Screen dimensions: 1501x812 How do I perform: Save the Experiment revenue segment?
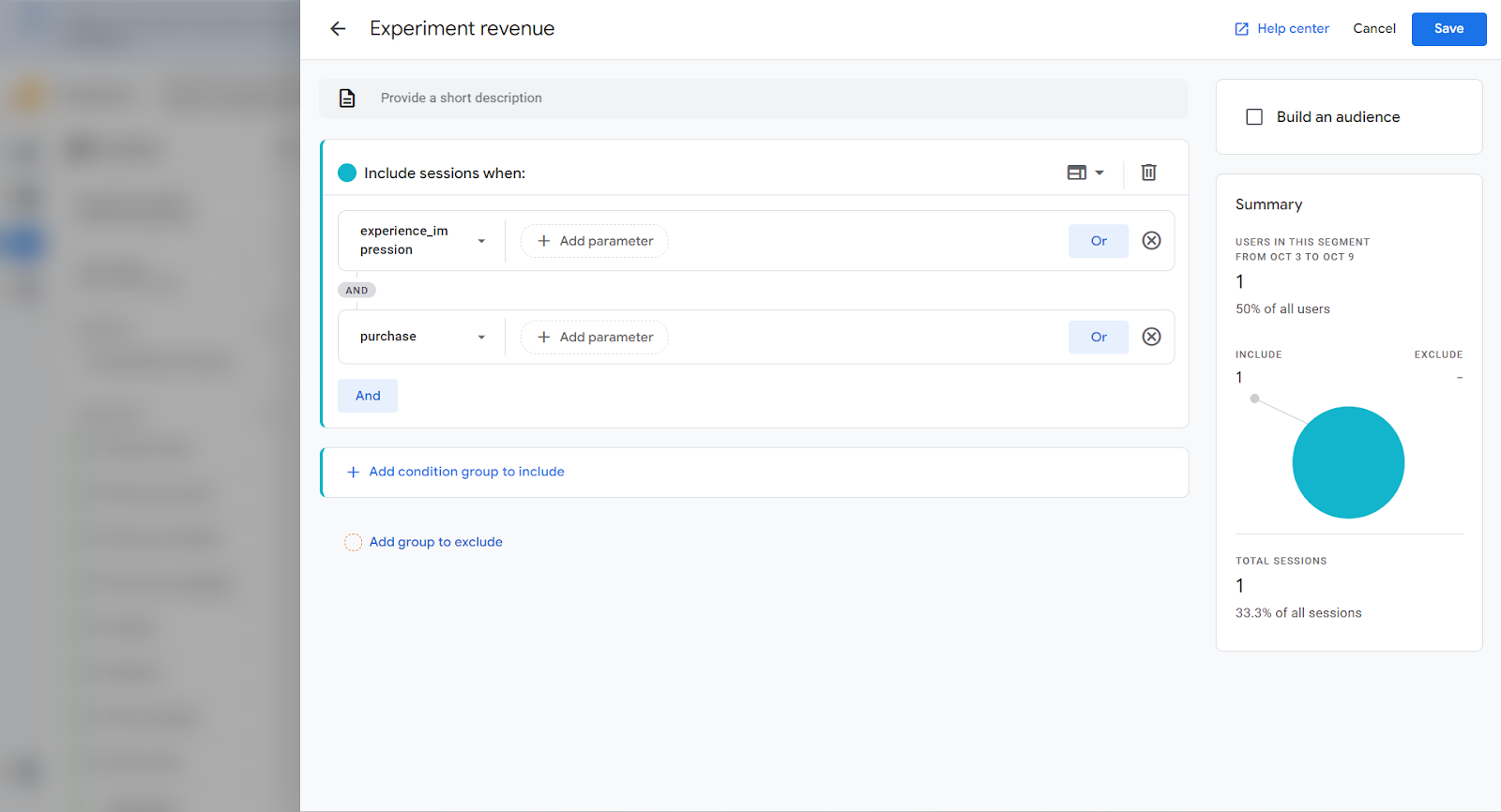[1448, 29]
